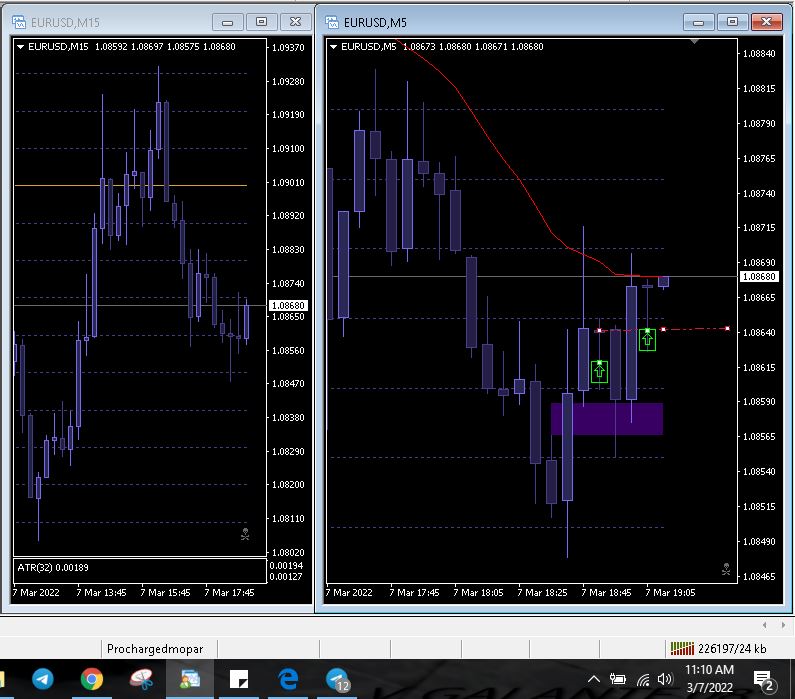
Task: Open the Wi-Fi network tray icon
Action: (643, 679)
